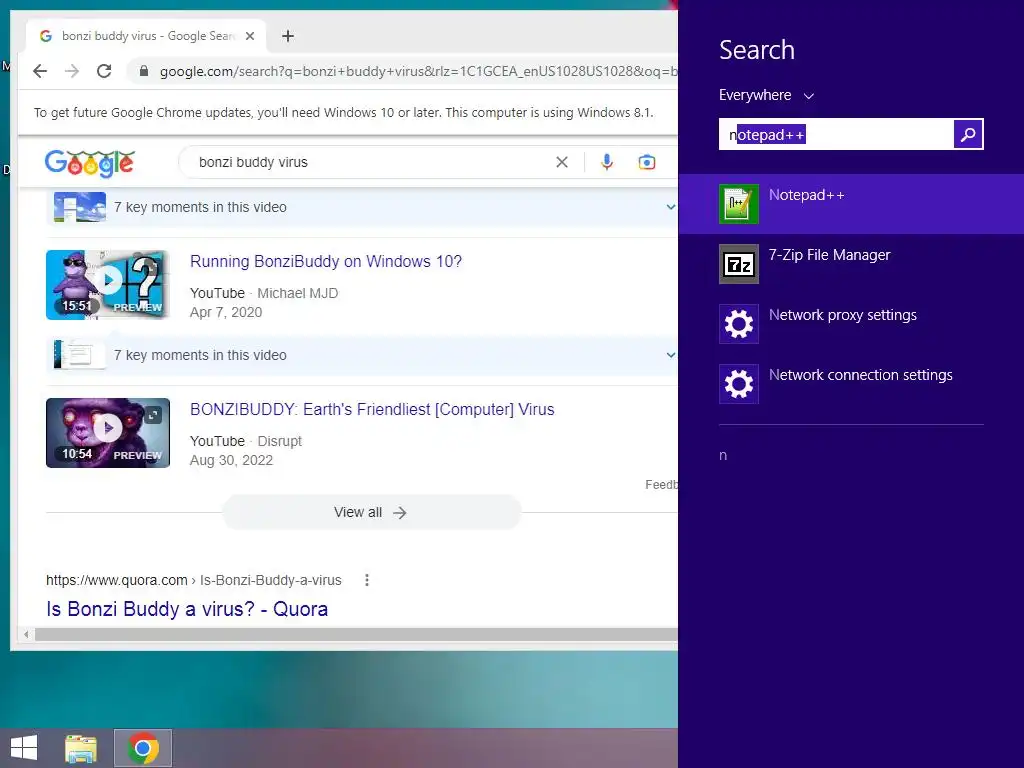Click the horizontal scrollbar in Chrome
Screen dimensions: 1024x768
click(x=356, y=634)
